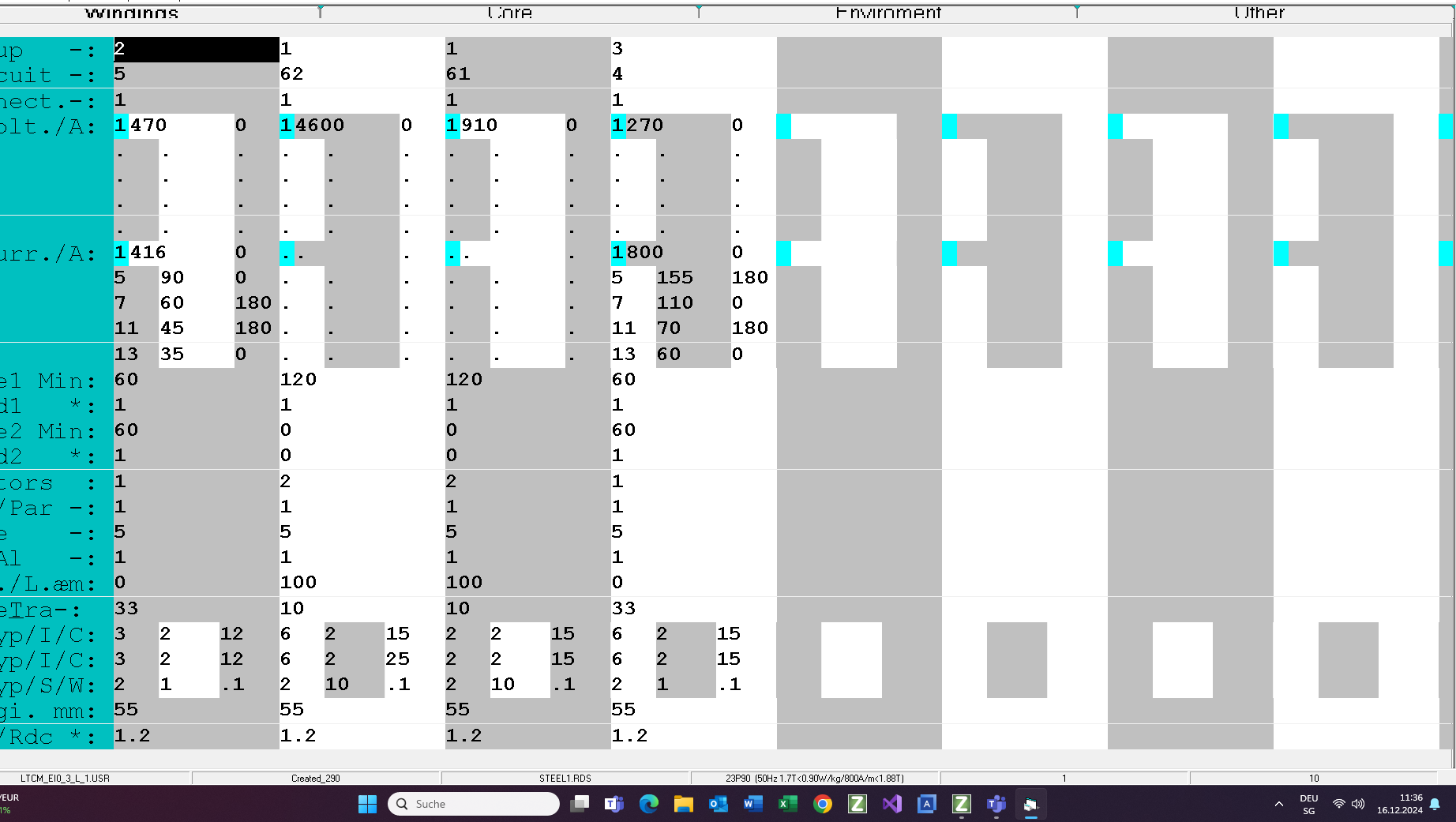Viewport: 1456px width, 822px height.
Task: Click row label './L.æm:'
Action: pyautogui.click(x=48, y=584)
